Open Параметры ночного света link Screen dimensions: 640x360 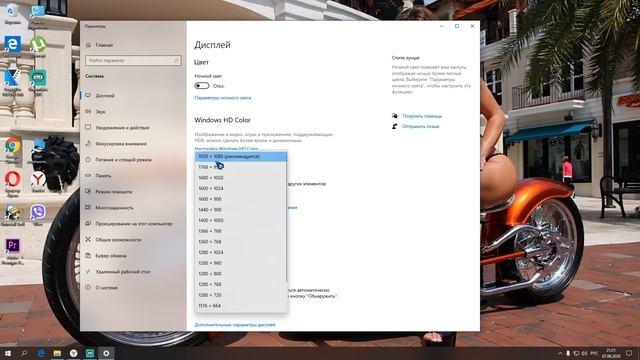223,98
